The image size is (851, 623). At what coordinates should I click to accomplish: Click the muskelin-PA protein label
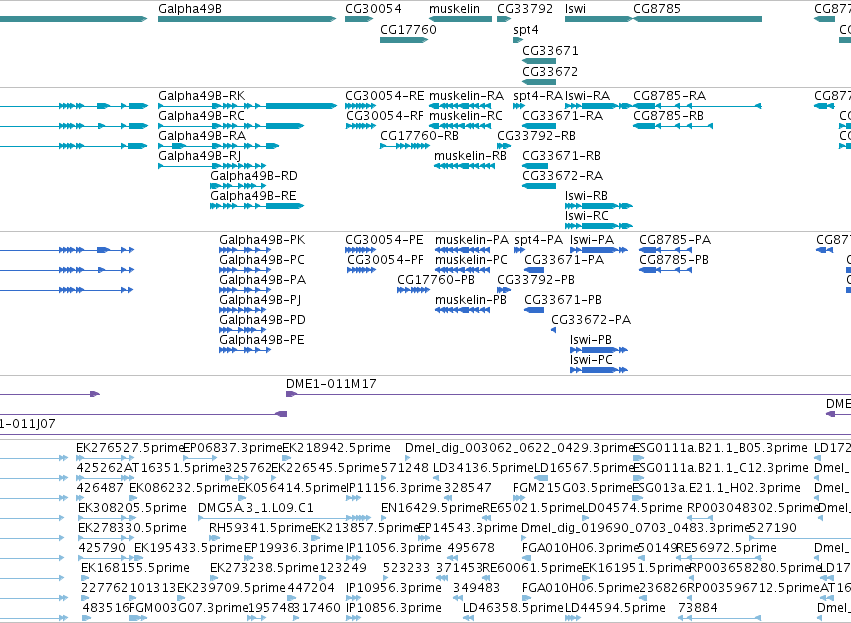[472, 240]
